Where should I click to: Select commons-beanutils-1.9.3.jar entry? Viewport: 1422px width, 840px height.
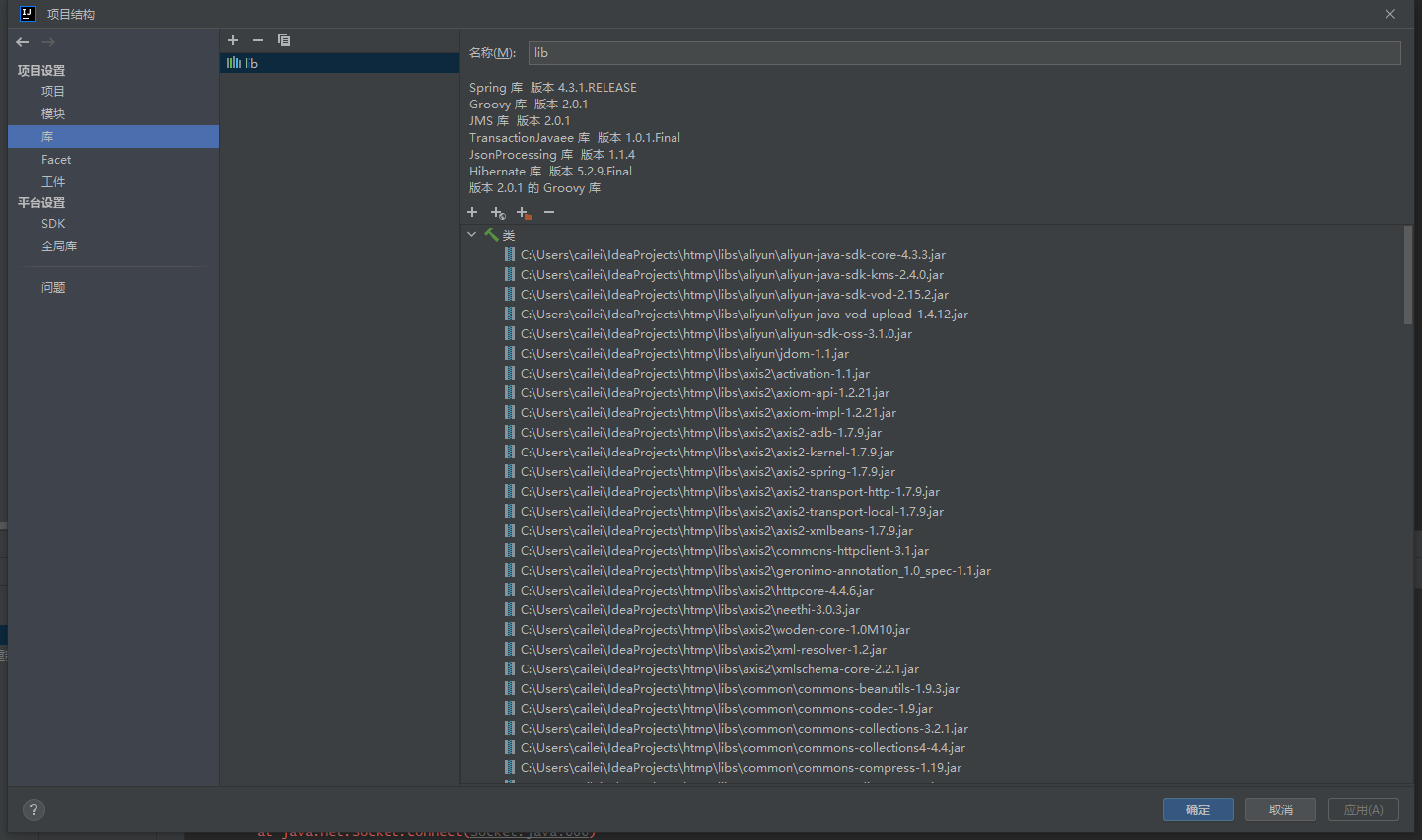pyautogui.click(x=740, y=688)
